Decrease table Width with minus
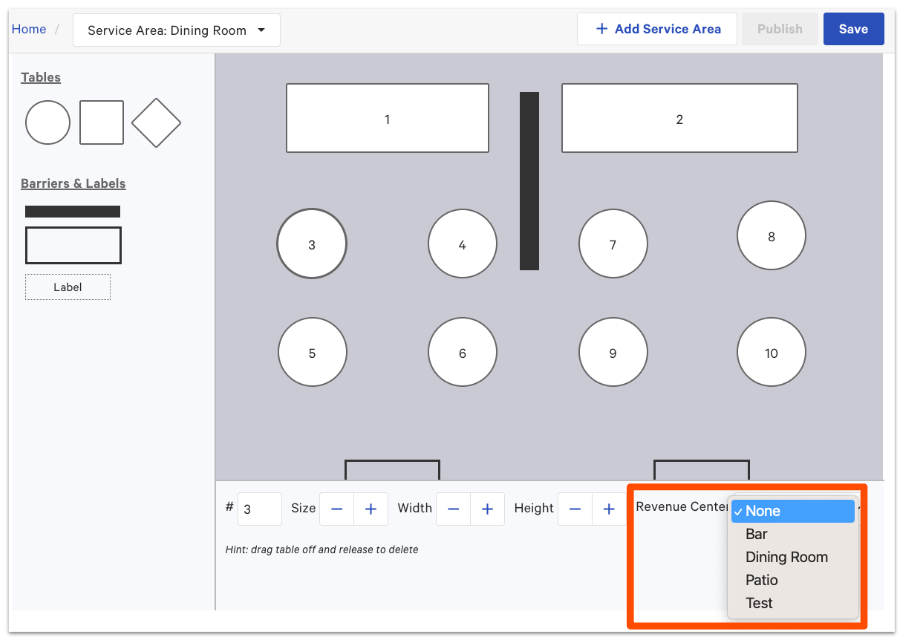The height and width of the screenshot is (641, 902). (453, 509)
